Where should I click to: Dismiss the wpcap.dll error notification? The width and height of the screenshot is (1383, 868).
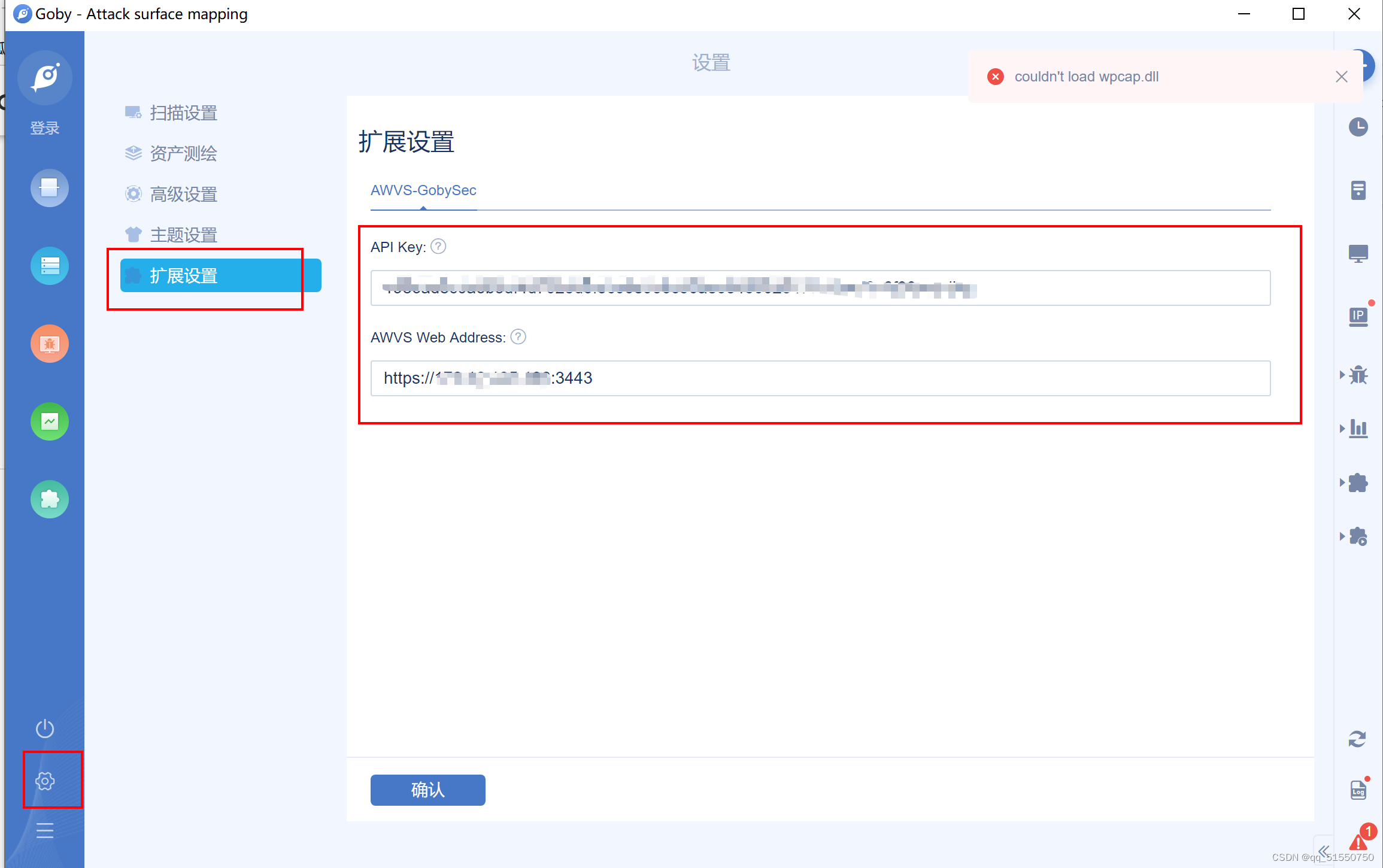click(x=1341, y=77)
